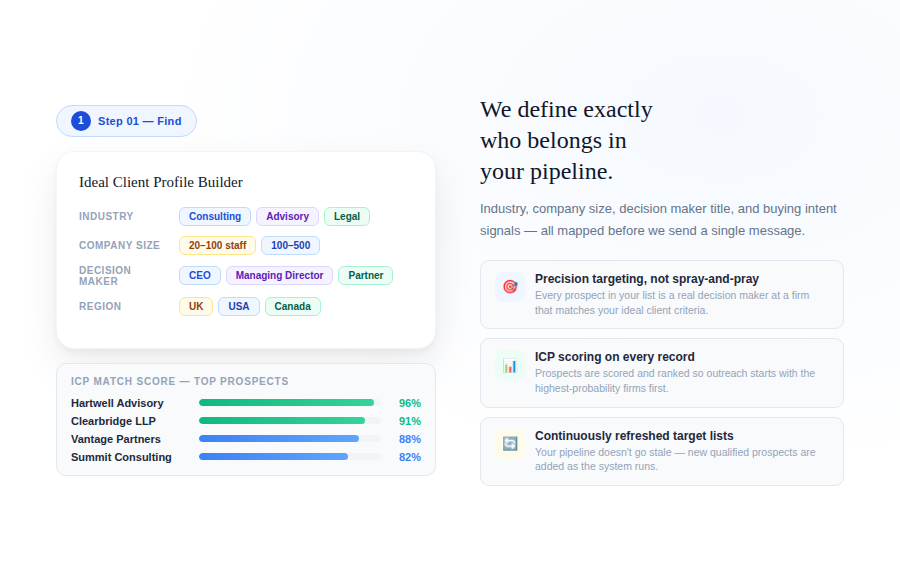900x580 pixels.
Task: Select the Partner decision maker tag
Action: pos(365,276)
